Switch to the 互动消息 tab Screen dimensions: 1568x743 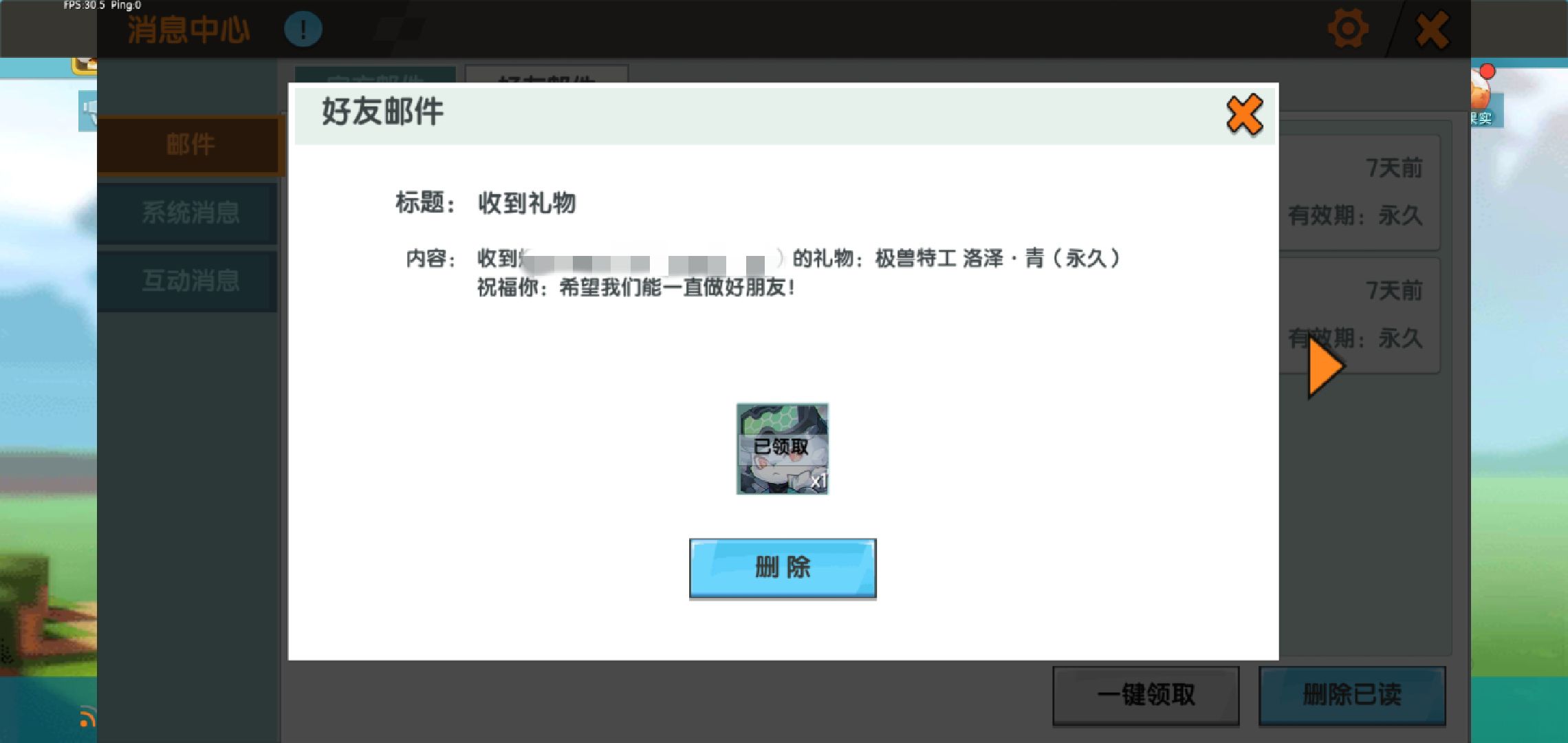[190, 281]
